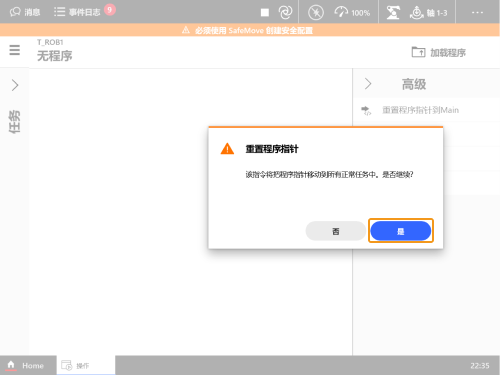Click the orange warning triangle in the dialog
The height and width of the screenshot is (375, 500).
(227, 149)
